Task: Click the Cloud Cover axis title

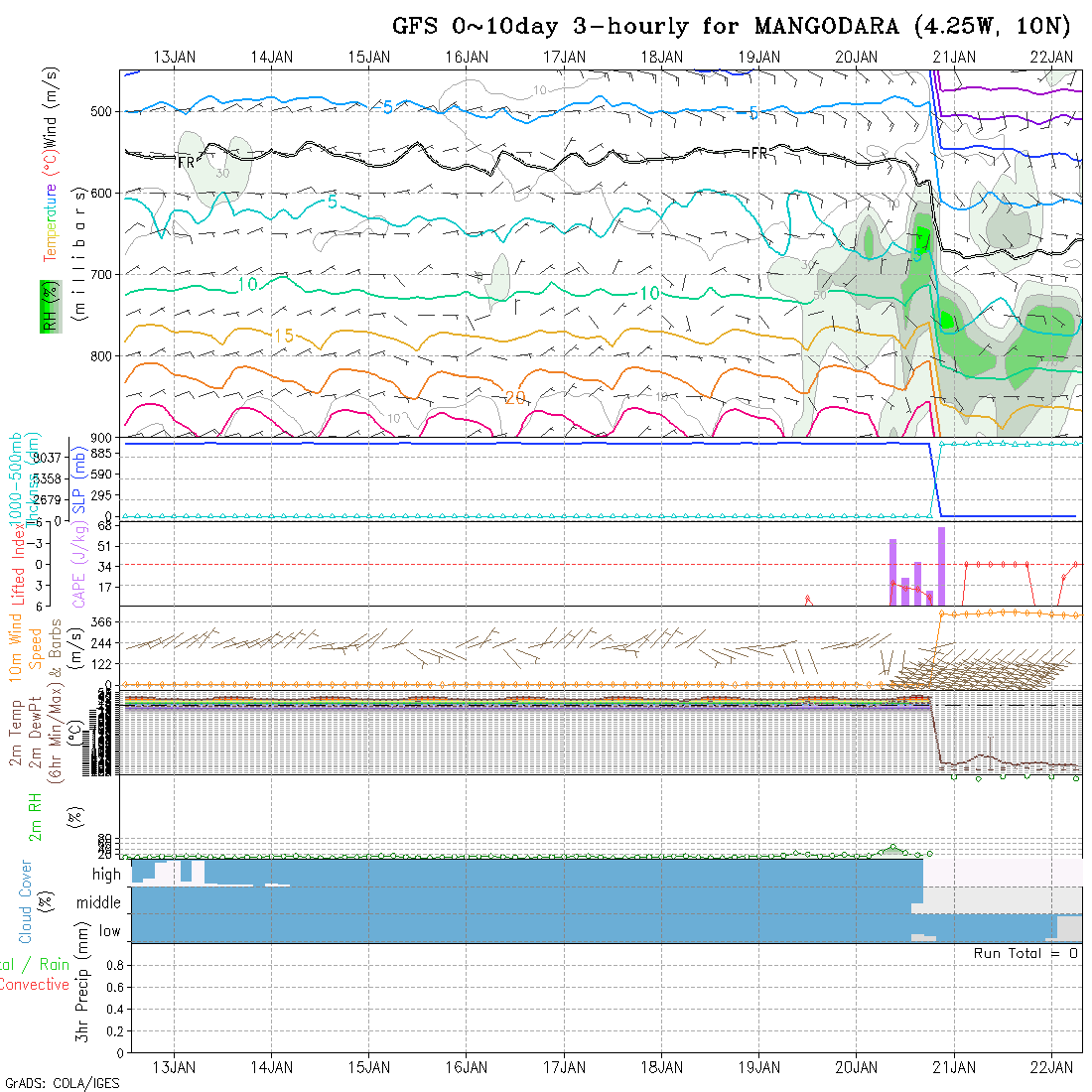Action: [26, 901]
